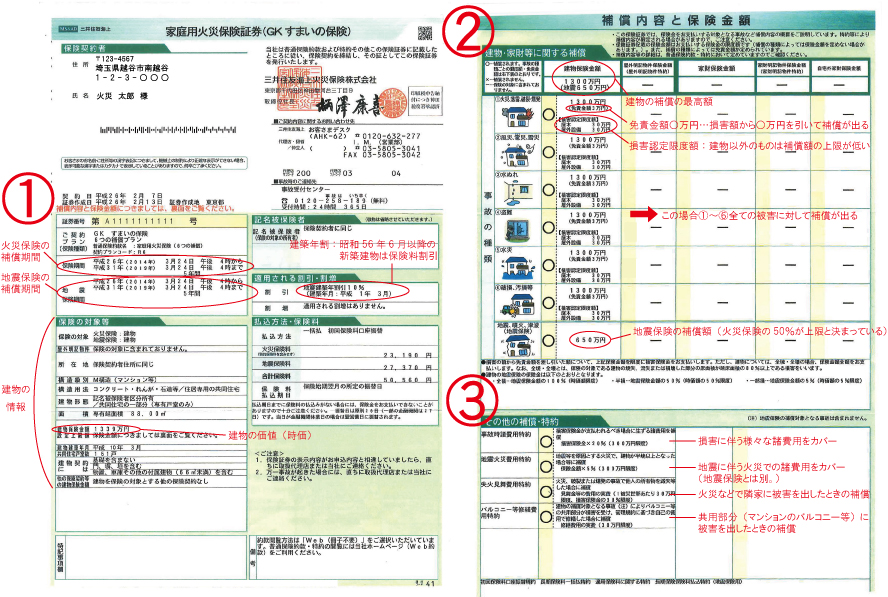This screenshot has width=888, height=597.
Task: Click the round red seal after the signature
Action: pos(392,104)
